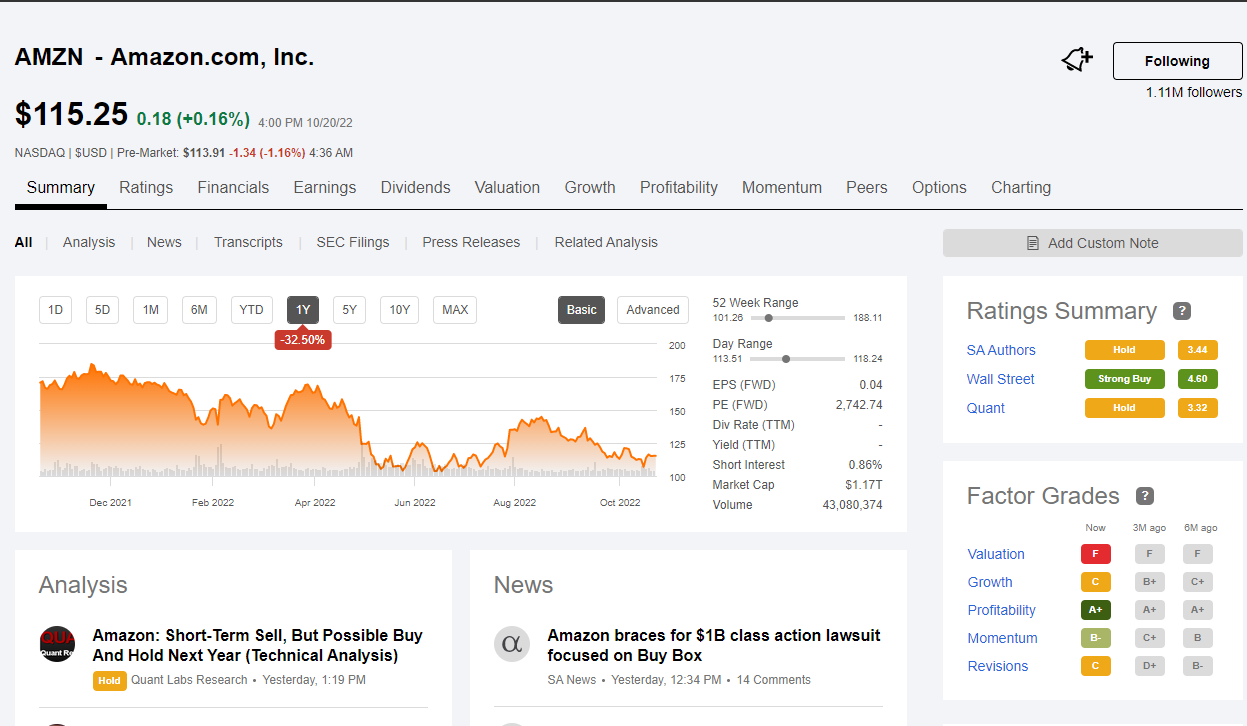
Task: Click the 52 Week Range slider marker
Action: pos(768,318)
